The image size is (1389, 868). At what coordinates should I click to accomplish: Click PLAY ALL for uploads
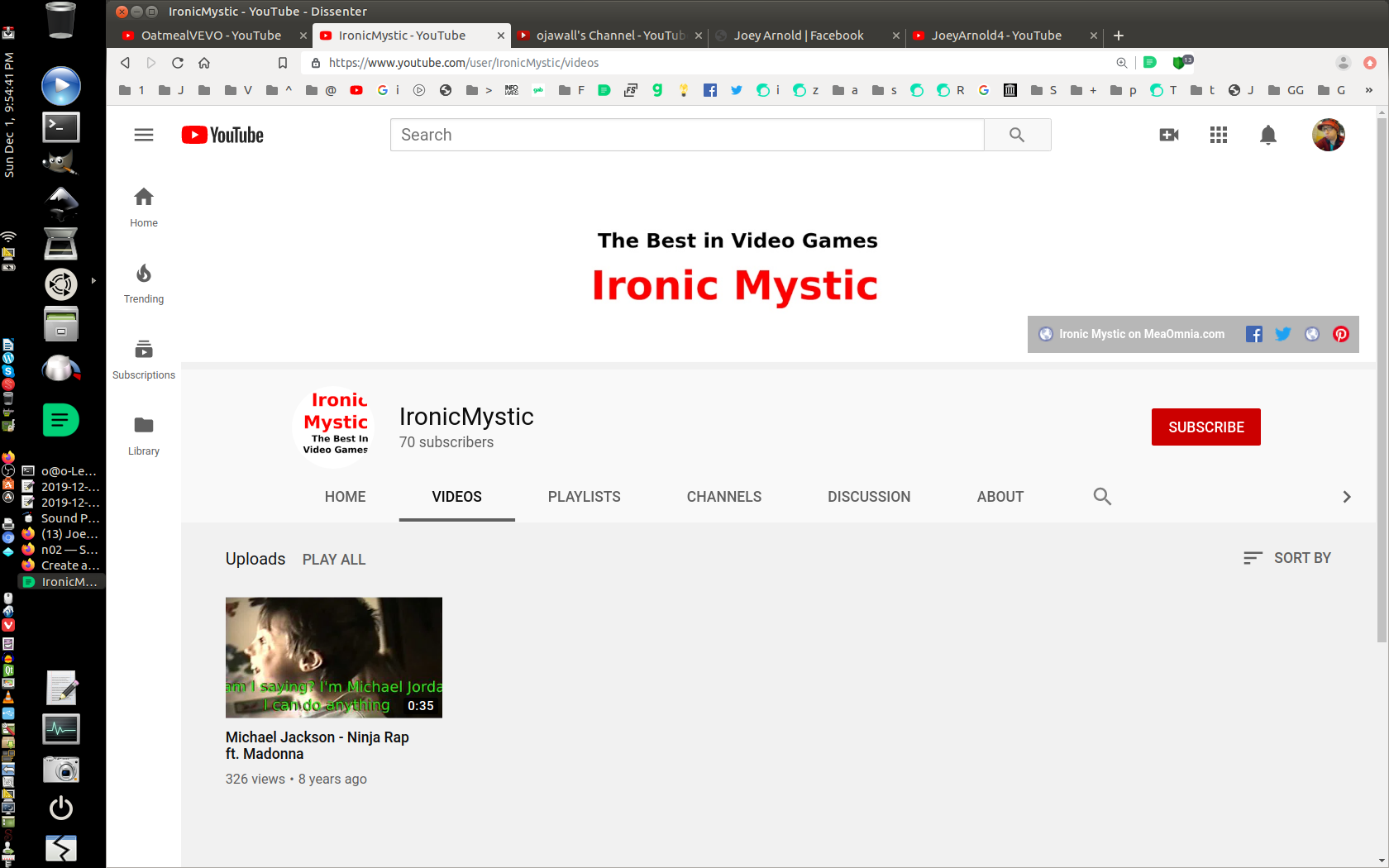[x=334, y=560]
